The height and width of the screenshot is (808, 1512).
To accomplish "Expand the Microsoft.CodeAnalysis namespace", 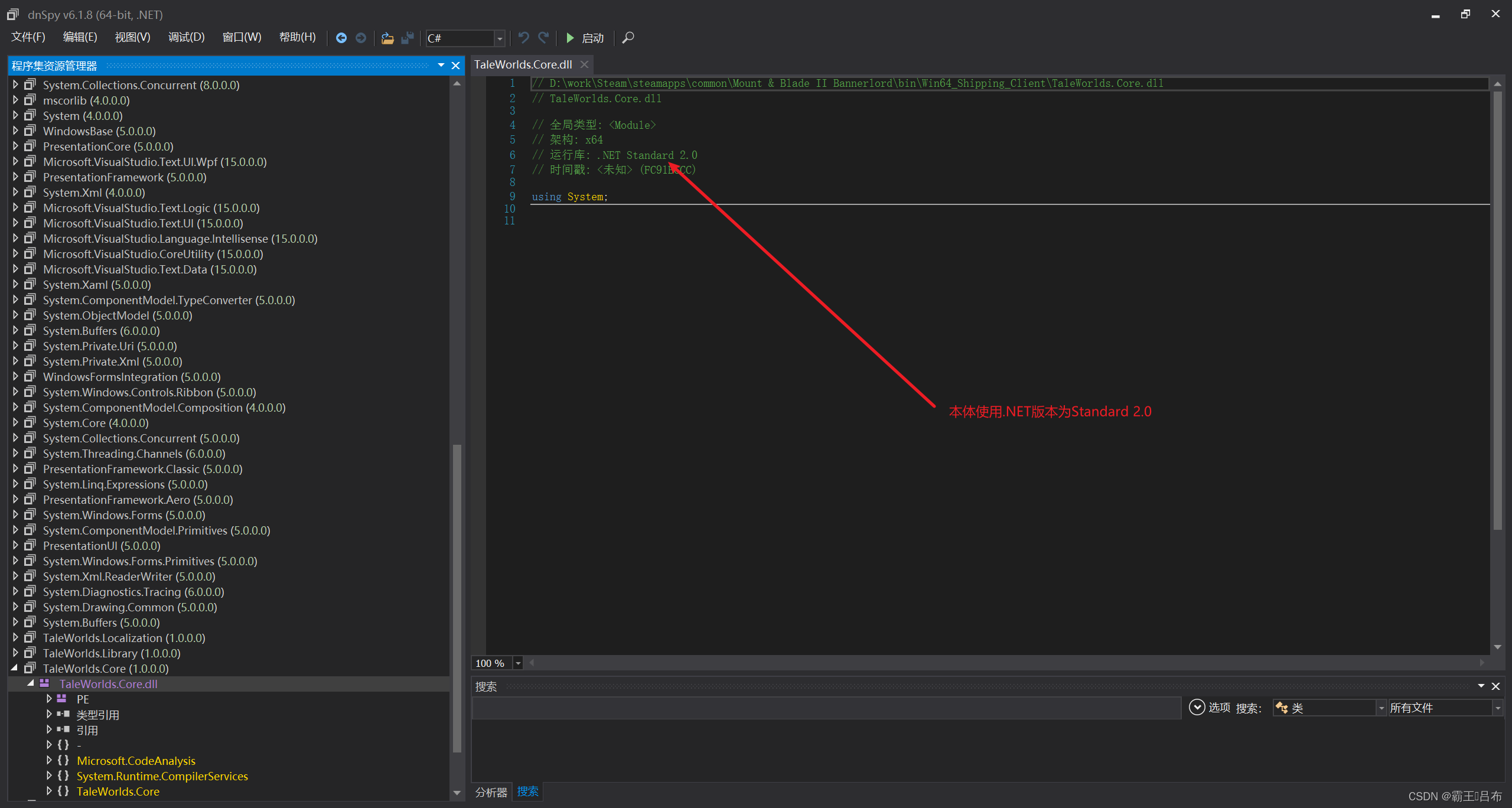I will [50, 761].
